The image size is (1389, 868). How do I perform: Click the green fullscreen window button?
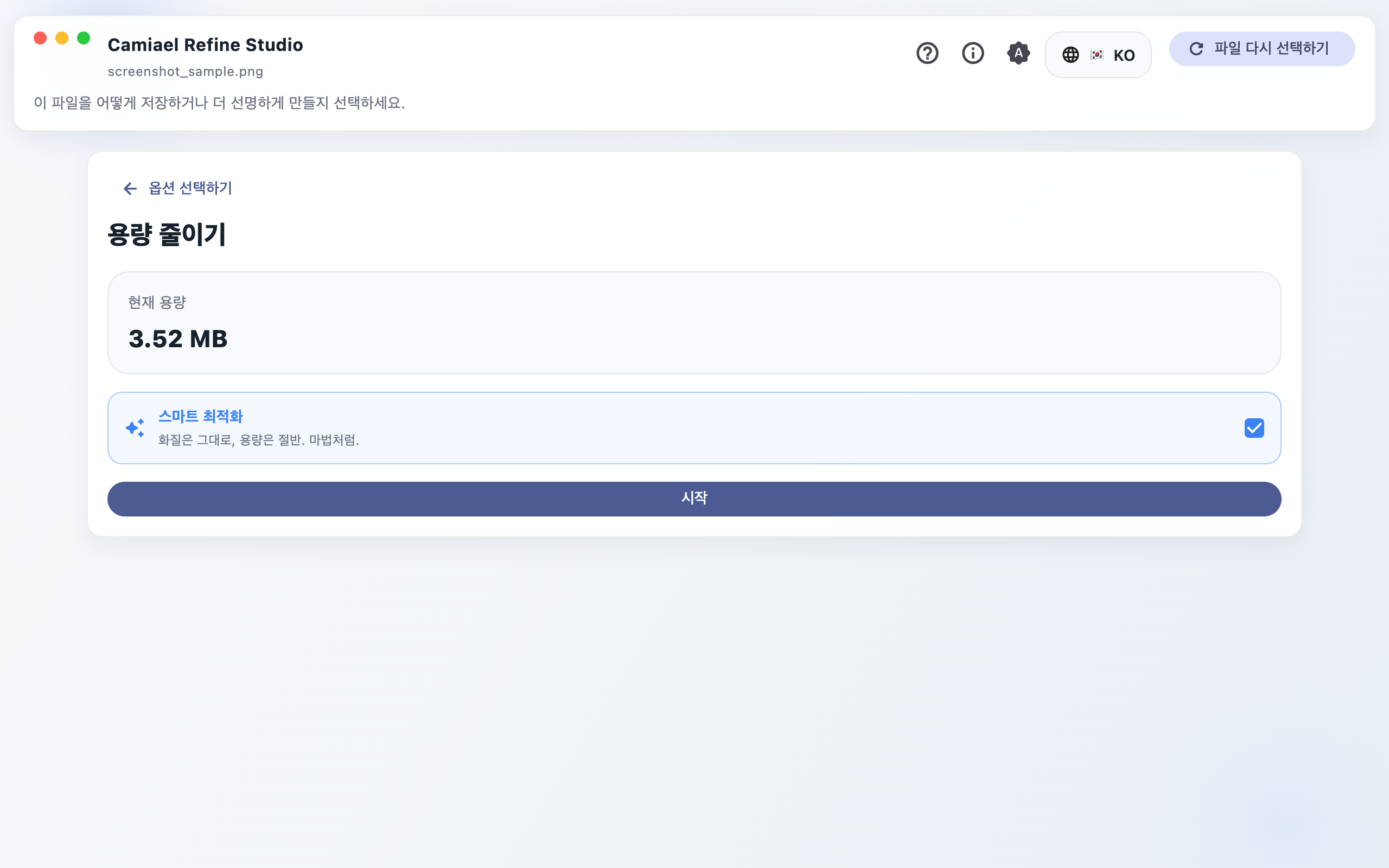pyautogui.click(x=84, y=38)
